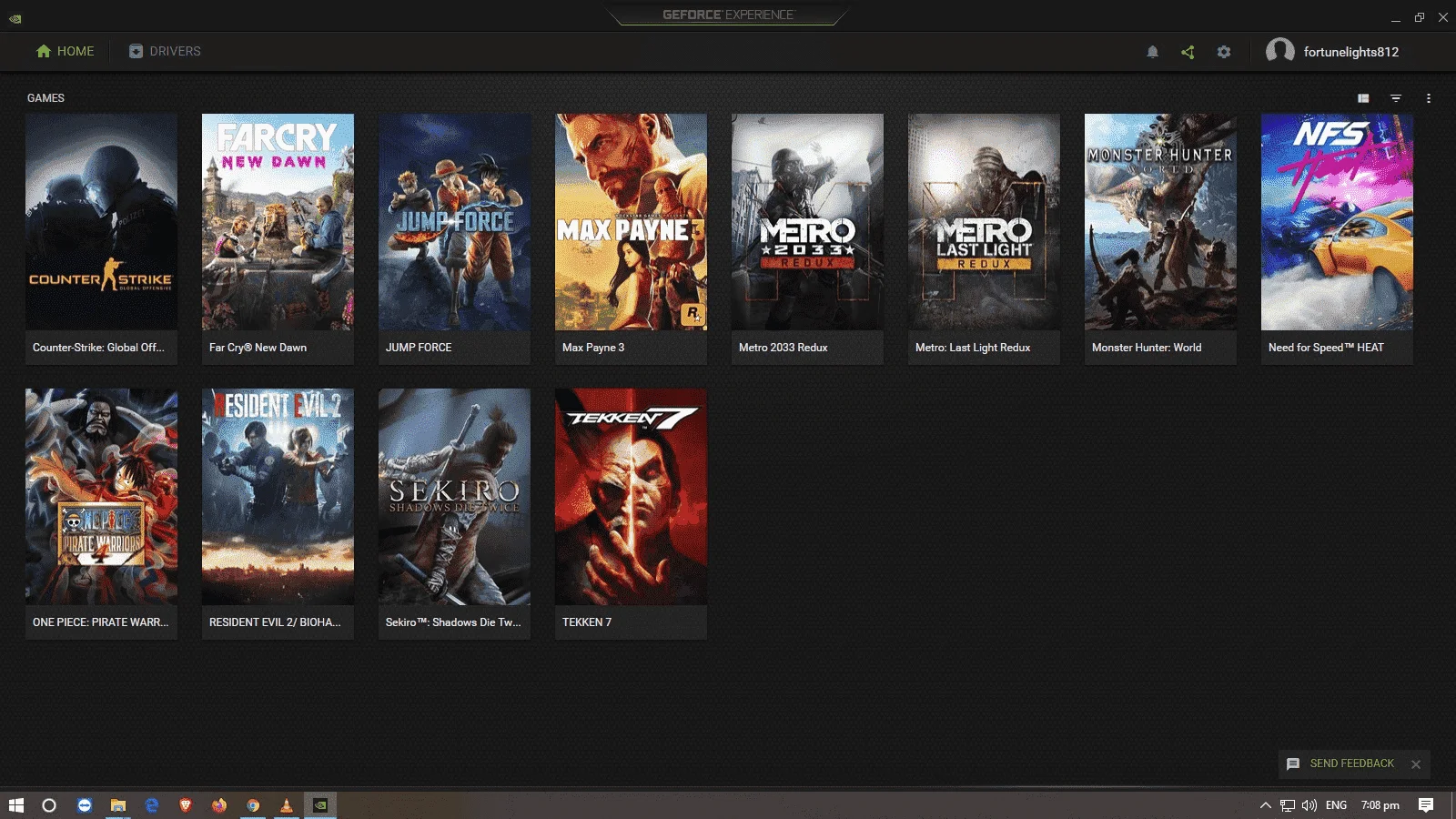Screen dimensions: 1456x819
Task: Click the GAMES section heading
Action: (x=45, y=98)
